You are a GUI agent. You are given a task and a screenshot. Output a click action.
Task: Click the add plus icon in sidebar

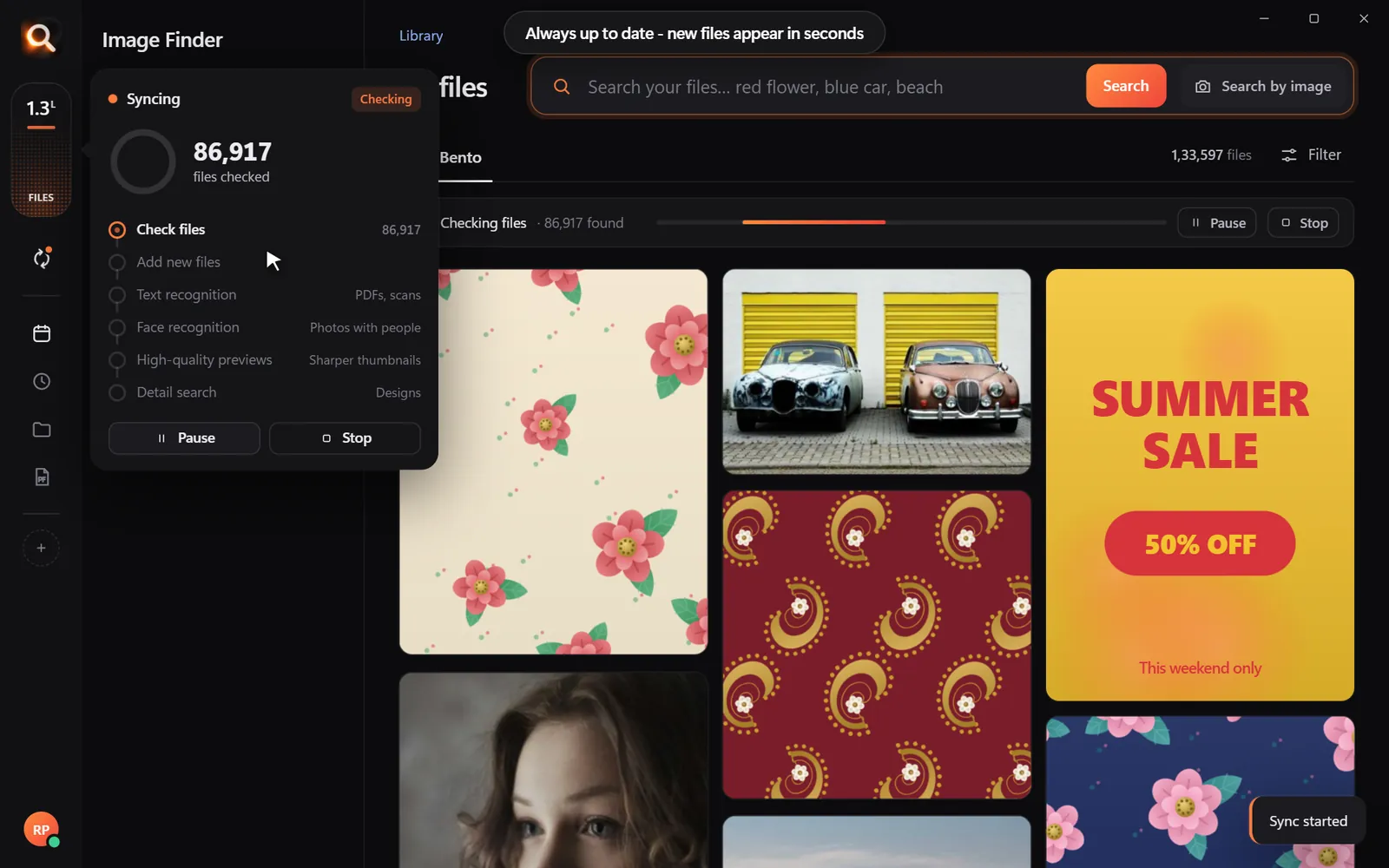[41, 548]
